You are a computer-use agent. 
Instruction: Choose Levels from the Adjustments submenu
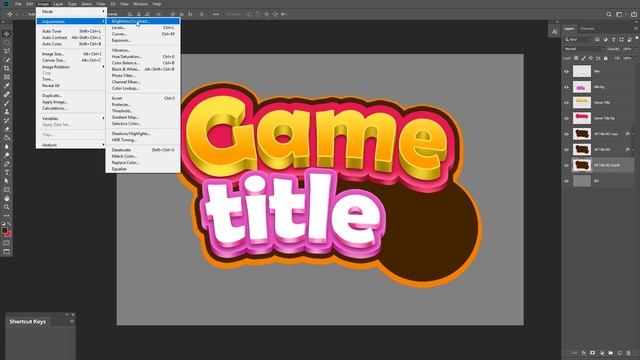point(143,27)
